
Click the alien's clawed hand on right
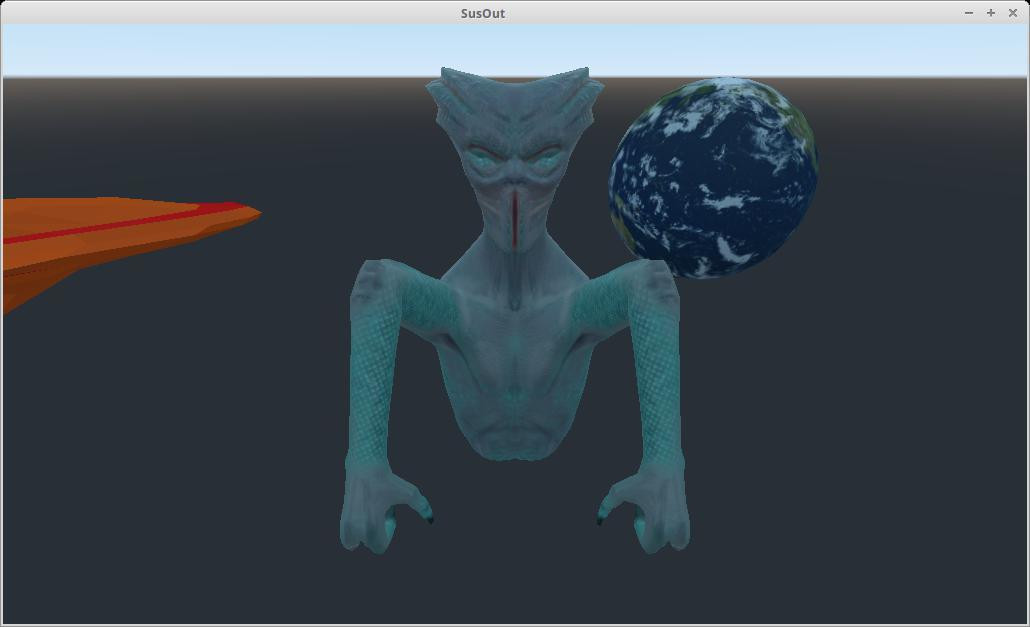click(646, 507)
